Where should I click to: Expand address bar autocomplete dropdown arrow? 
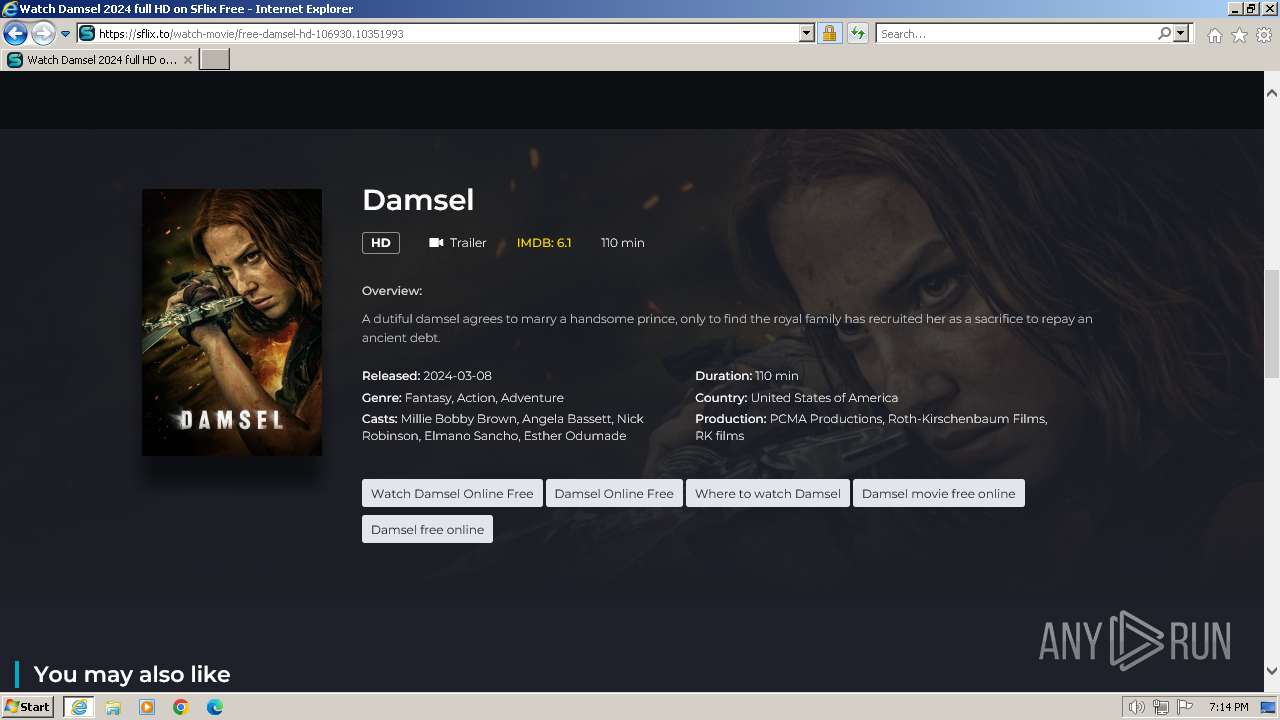(807, 34)
